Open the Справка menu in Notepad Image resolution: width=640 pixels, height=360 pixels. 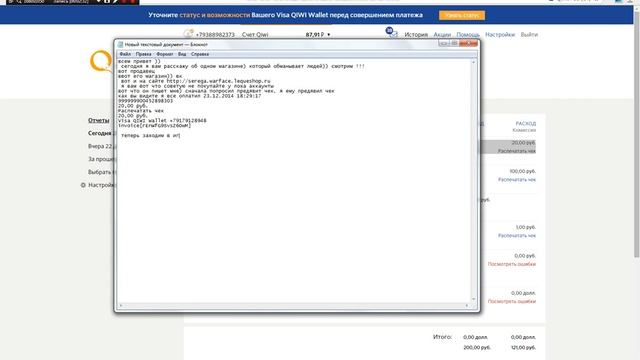[200, 54]
